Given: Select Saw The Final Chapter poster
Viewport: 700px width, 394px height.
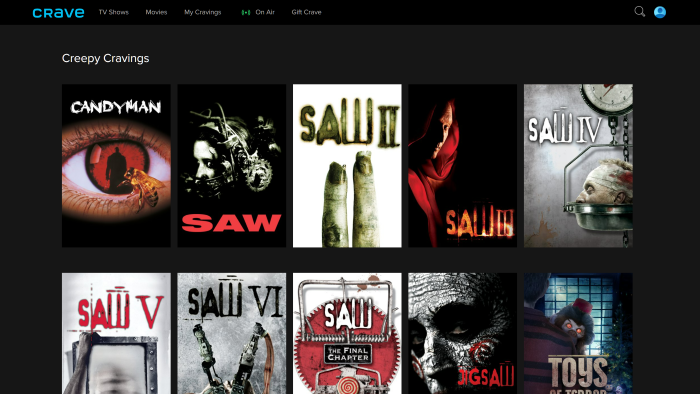Looking at the screenshot, I should (x=347, y=334).
